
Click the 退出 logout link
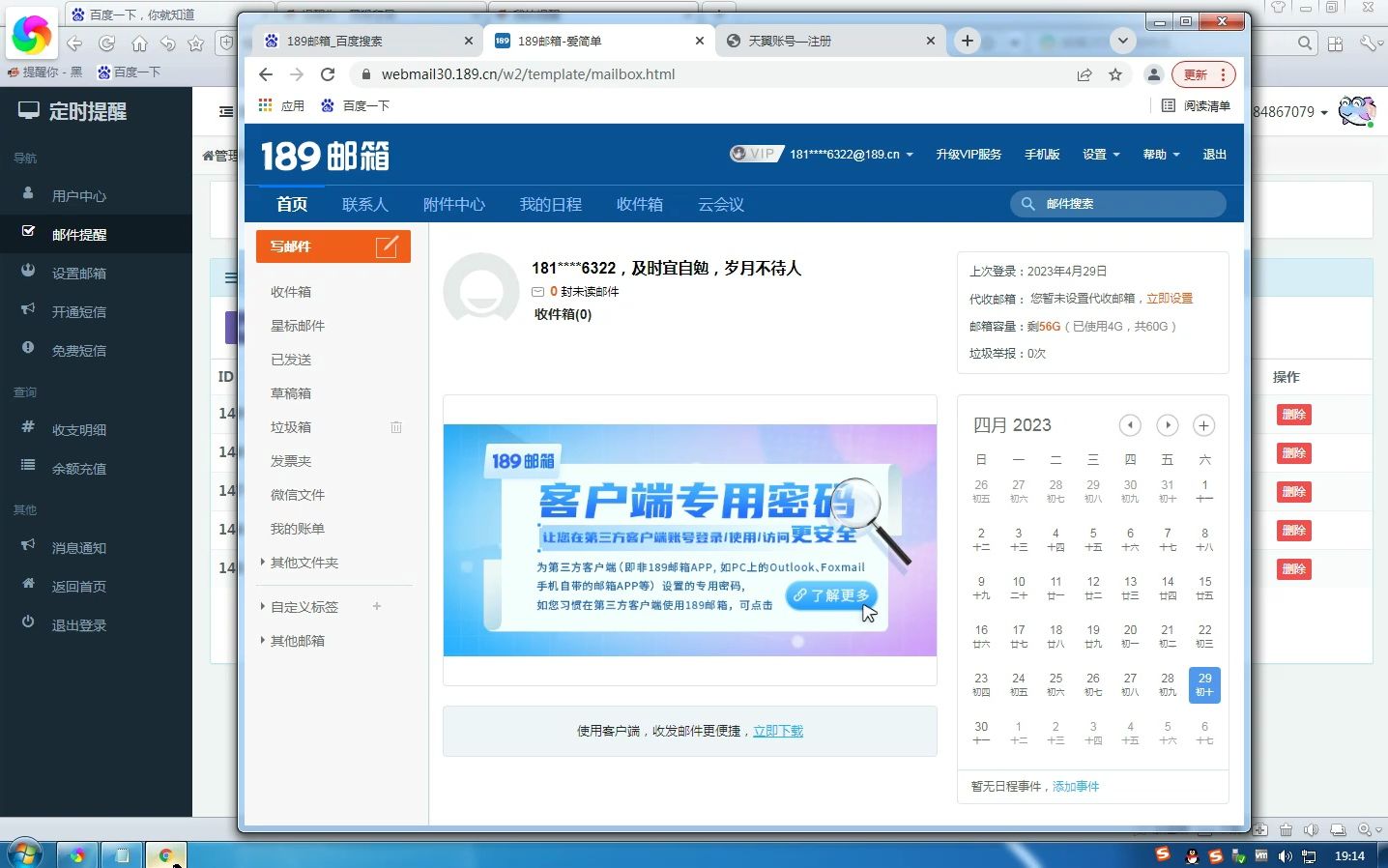pyautogui.click(x=1214, y=154)
